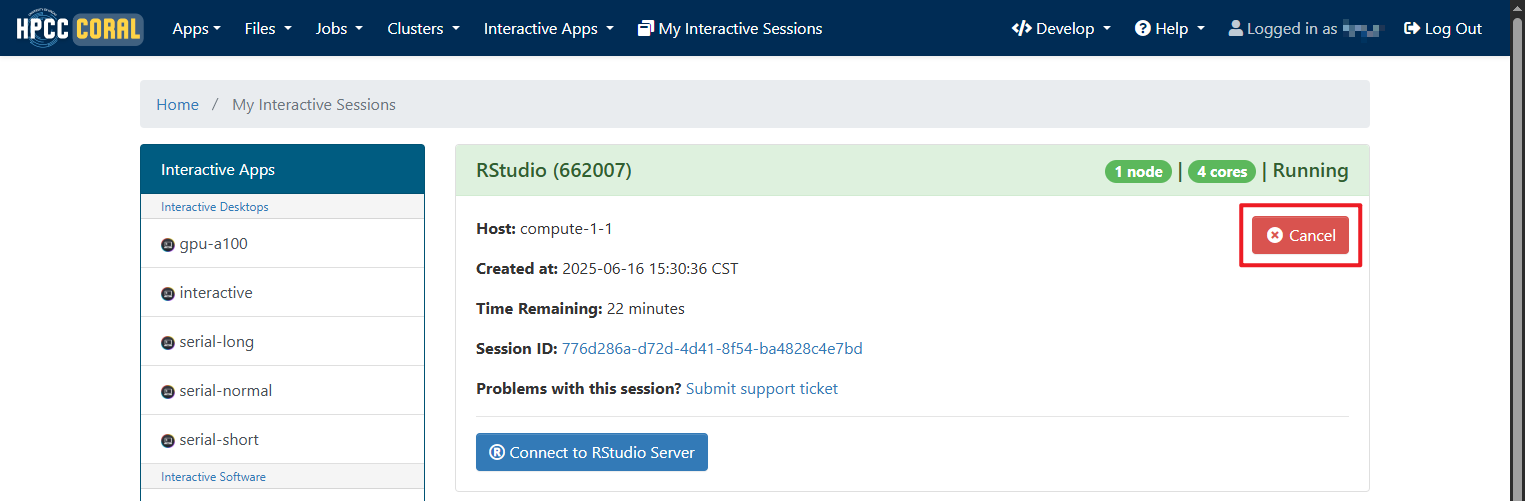This screenshot has width=1525, height=501.
Task: Open the Interactive Apps navbar dropdown
Action: (549, 29)
